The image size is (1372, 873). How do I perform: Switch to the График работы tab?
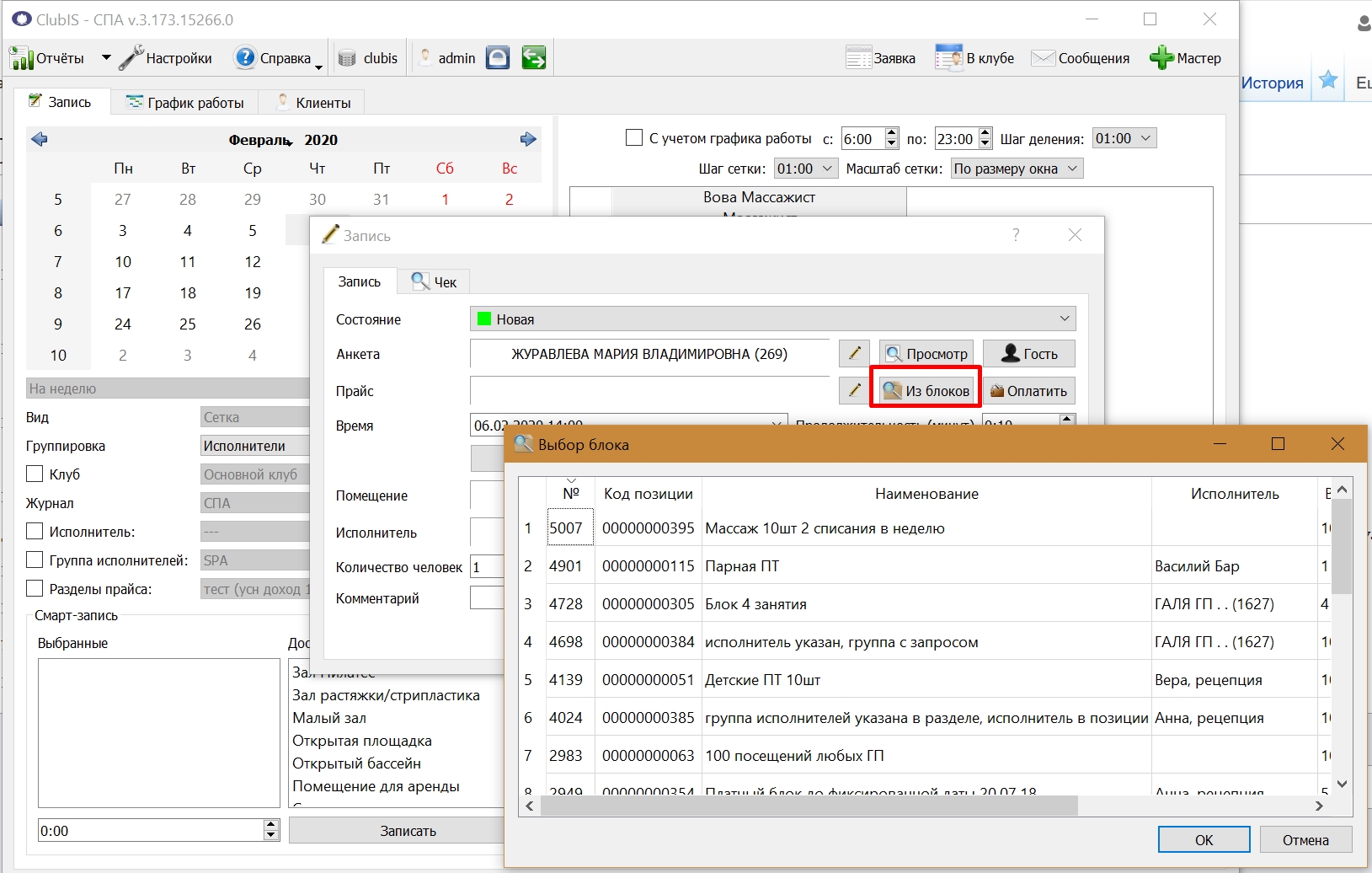pyautogui.click(x=185, y=103)
